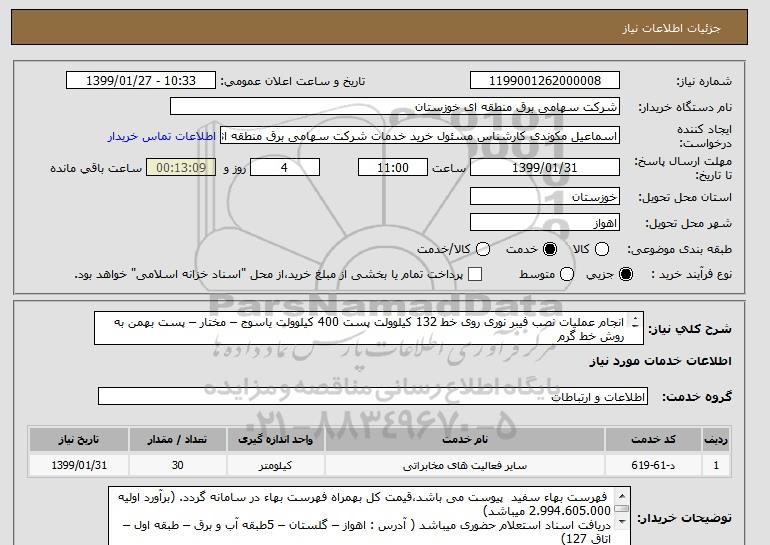Click the response deadline date field 1399/01/31
Viewport: 770px width, 545px height.
click(x=545, y=167)
